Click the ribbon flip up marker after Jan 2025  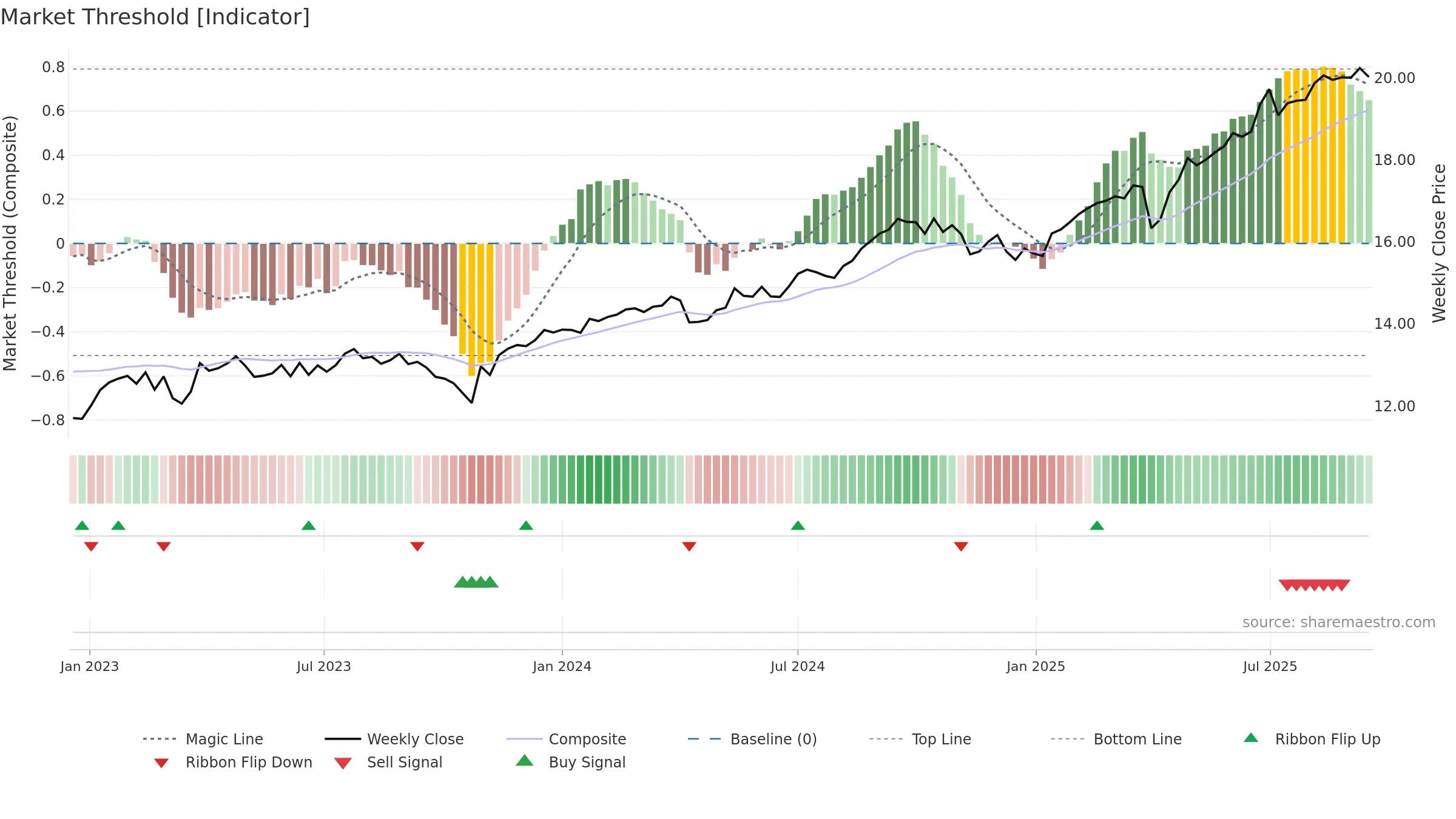pyautogui.click(x=1097, y=525)
